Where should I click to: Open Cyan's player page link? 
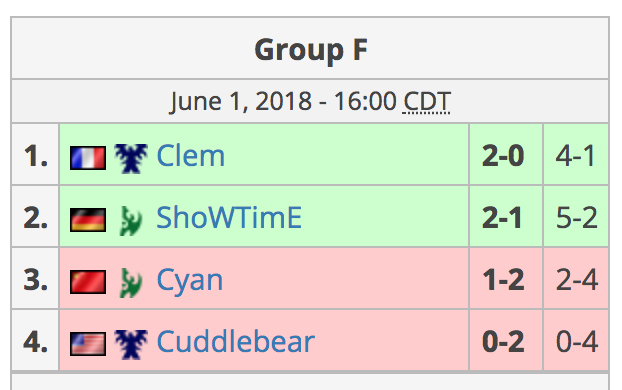pyautogui.click(x=190, y=280)
